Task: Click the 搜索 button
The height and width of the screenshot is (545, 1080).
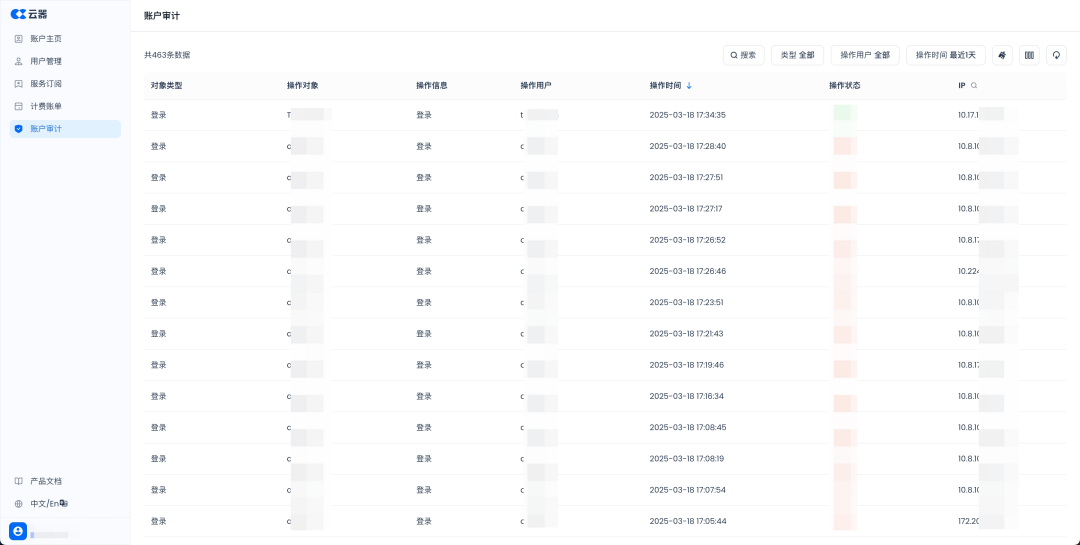Action: tap(744, 55)
